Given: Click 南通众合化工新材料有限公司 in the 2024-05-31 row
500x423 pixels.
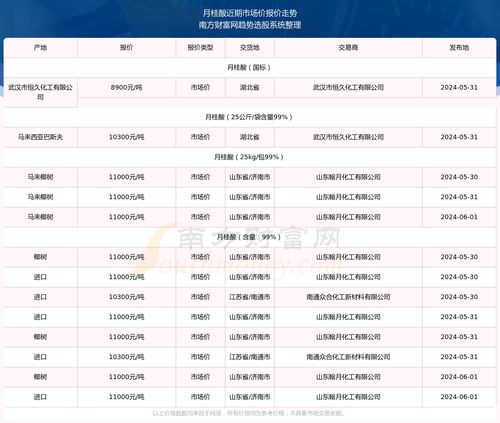Looking at the screenshot, I should pyautogui.click(x=348, y=357).
